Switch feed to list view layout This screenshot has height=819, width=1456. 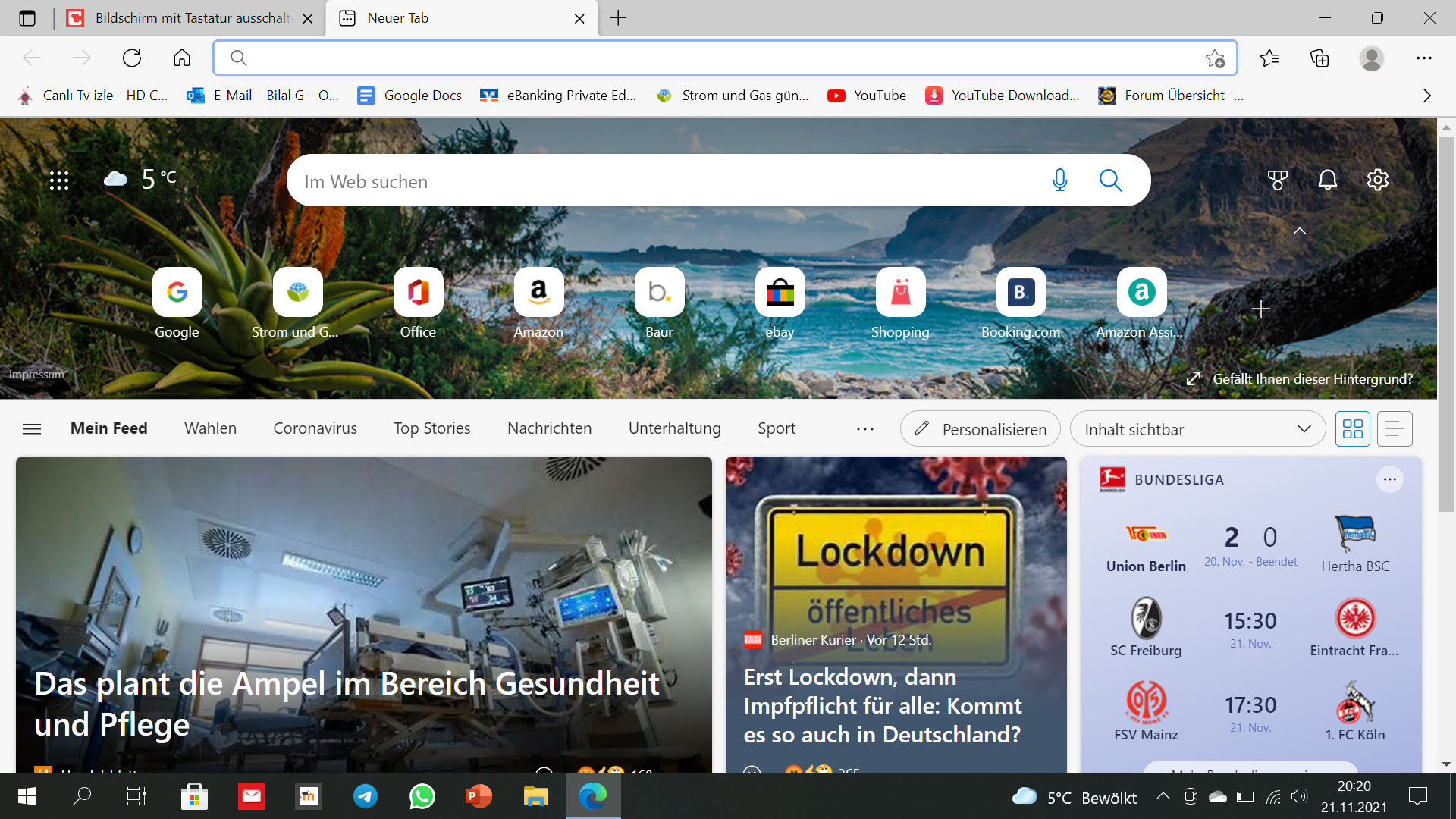point(1394,429)
